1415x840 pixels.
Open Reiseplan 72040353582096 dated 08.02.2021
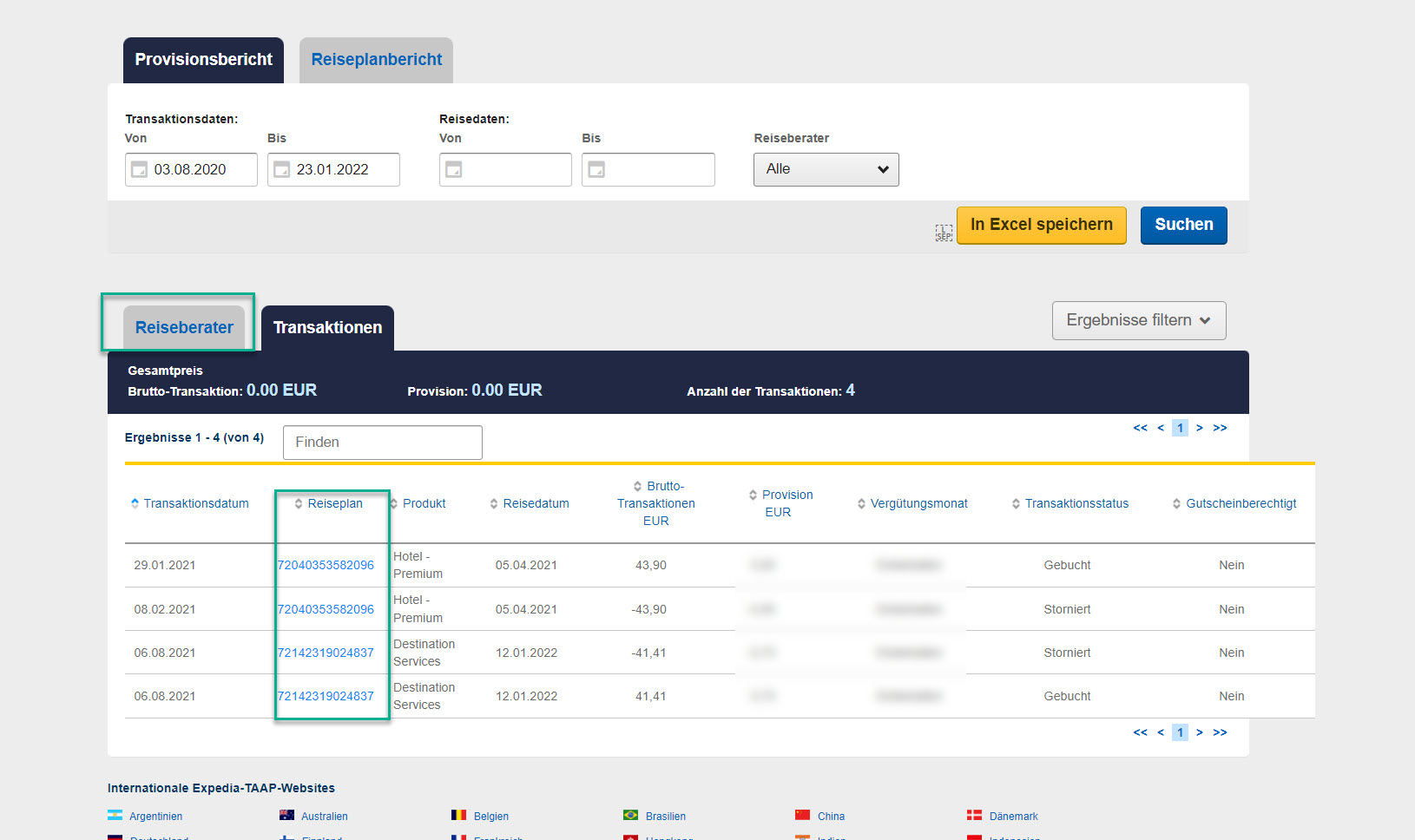coord(326,609)
